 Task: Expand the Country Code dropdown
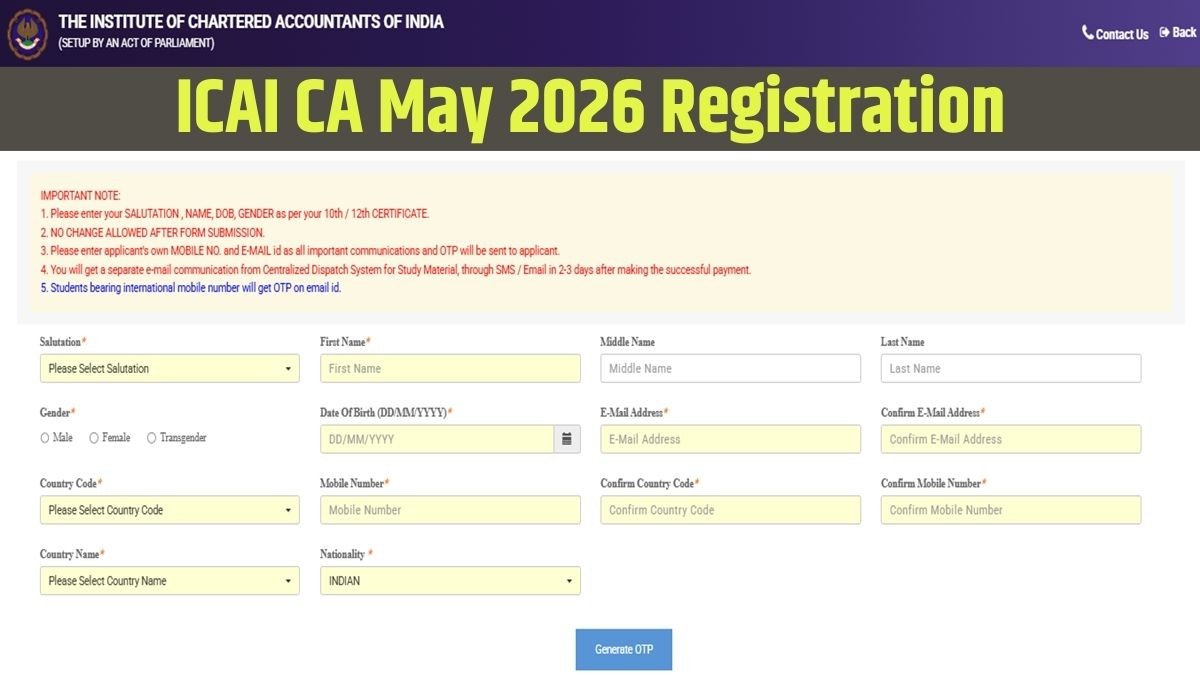click(169, 510)
